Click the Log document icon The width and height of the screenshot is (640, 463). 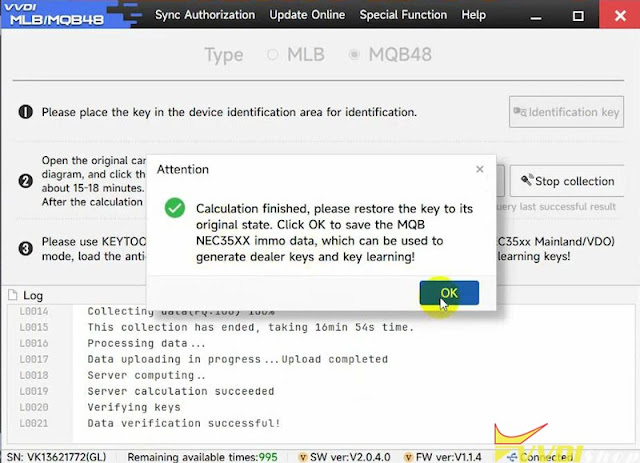[13, 295]
